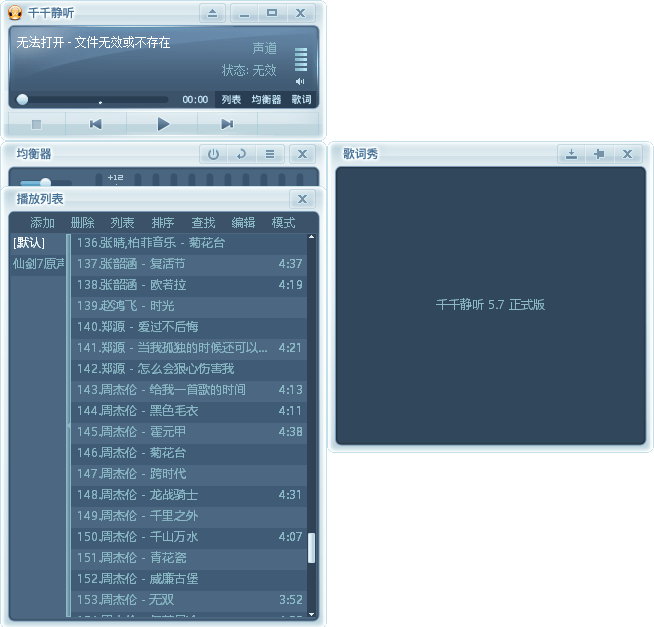The height and width of the screenshot is (627, 654).
Task: Open the 列表 menu in playlist toolbar
Action: pyautogui.click(x=122, y=223)
